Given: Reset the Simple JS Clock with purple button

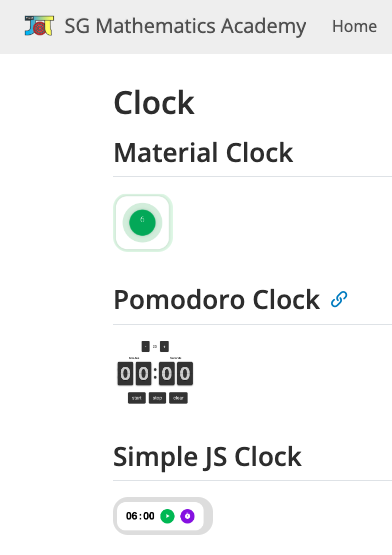Looking at the screenshot, I should tap(188, 516).
